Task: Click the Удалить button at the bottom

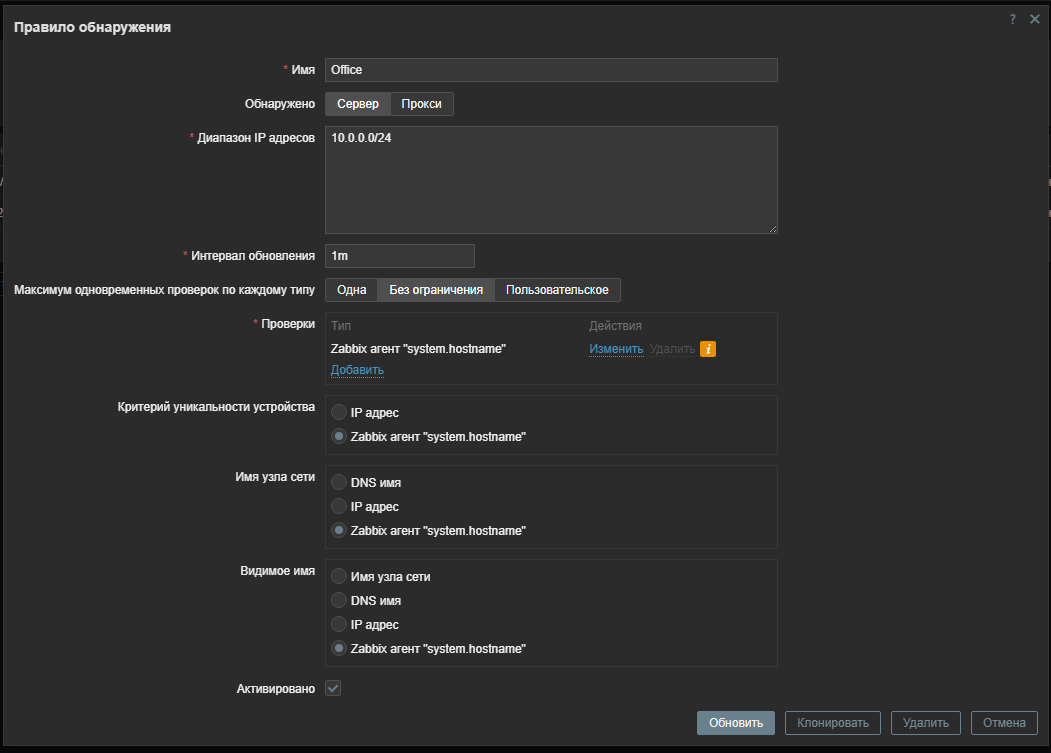Action: click(x=925, y=723)
